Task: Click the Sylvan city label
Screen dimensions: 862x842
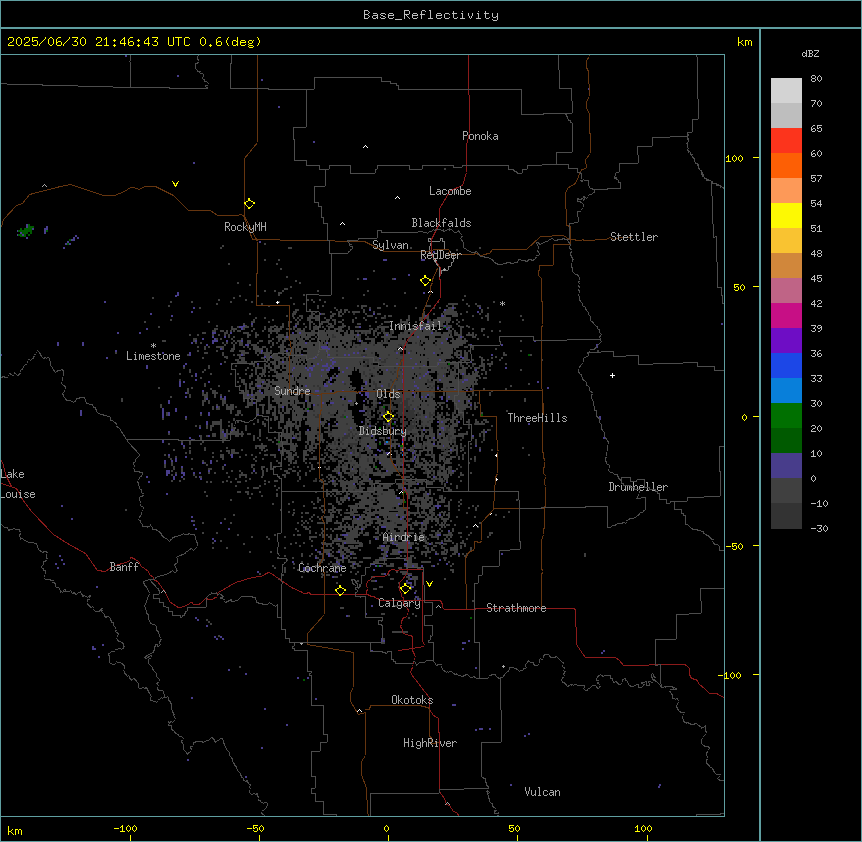Action: [390, 245]
